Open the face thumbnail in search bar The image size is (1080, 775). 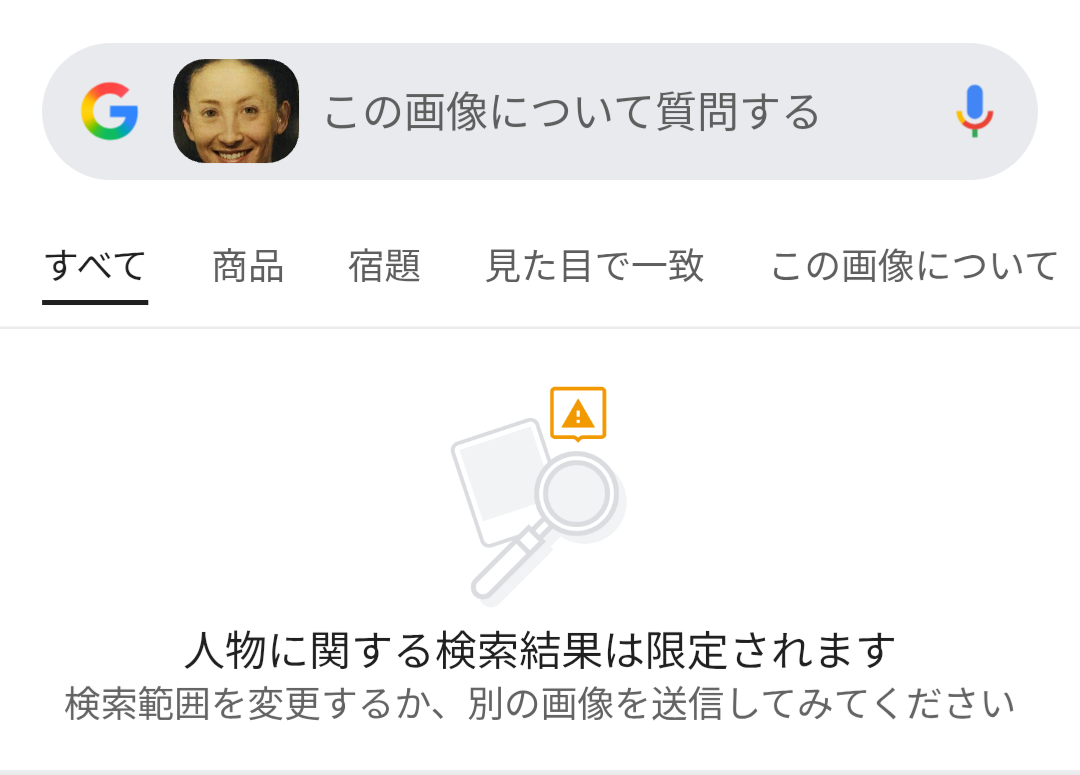pos(236,111)
